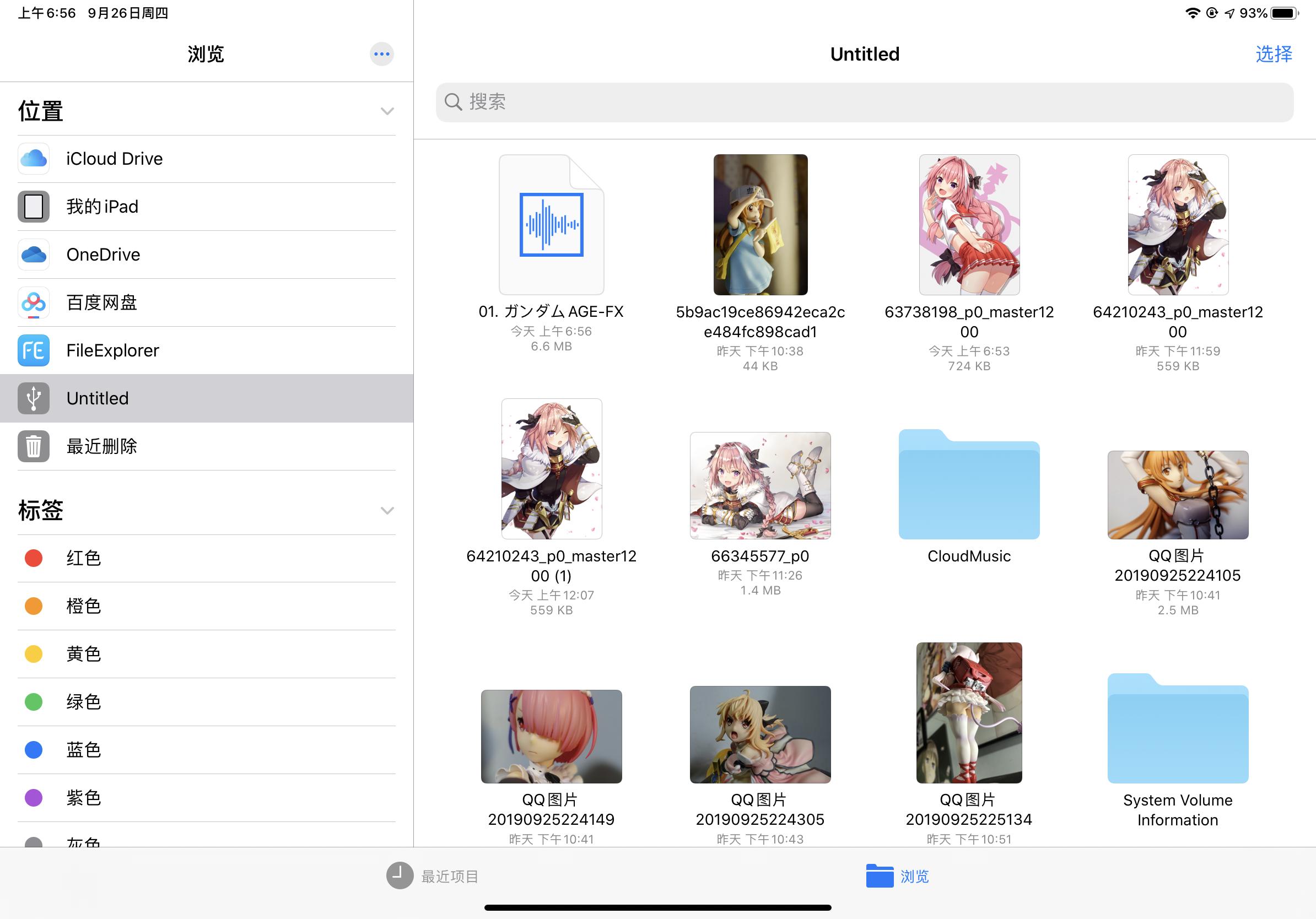
Task: Filter files by the 蓝色 tag
Action: pyautogui.click(x=84, y=750)
